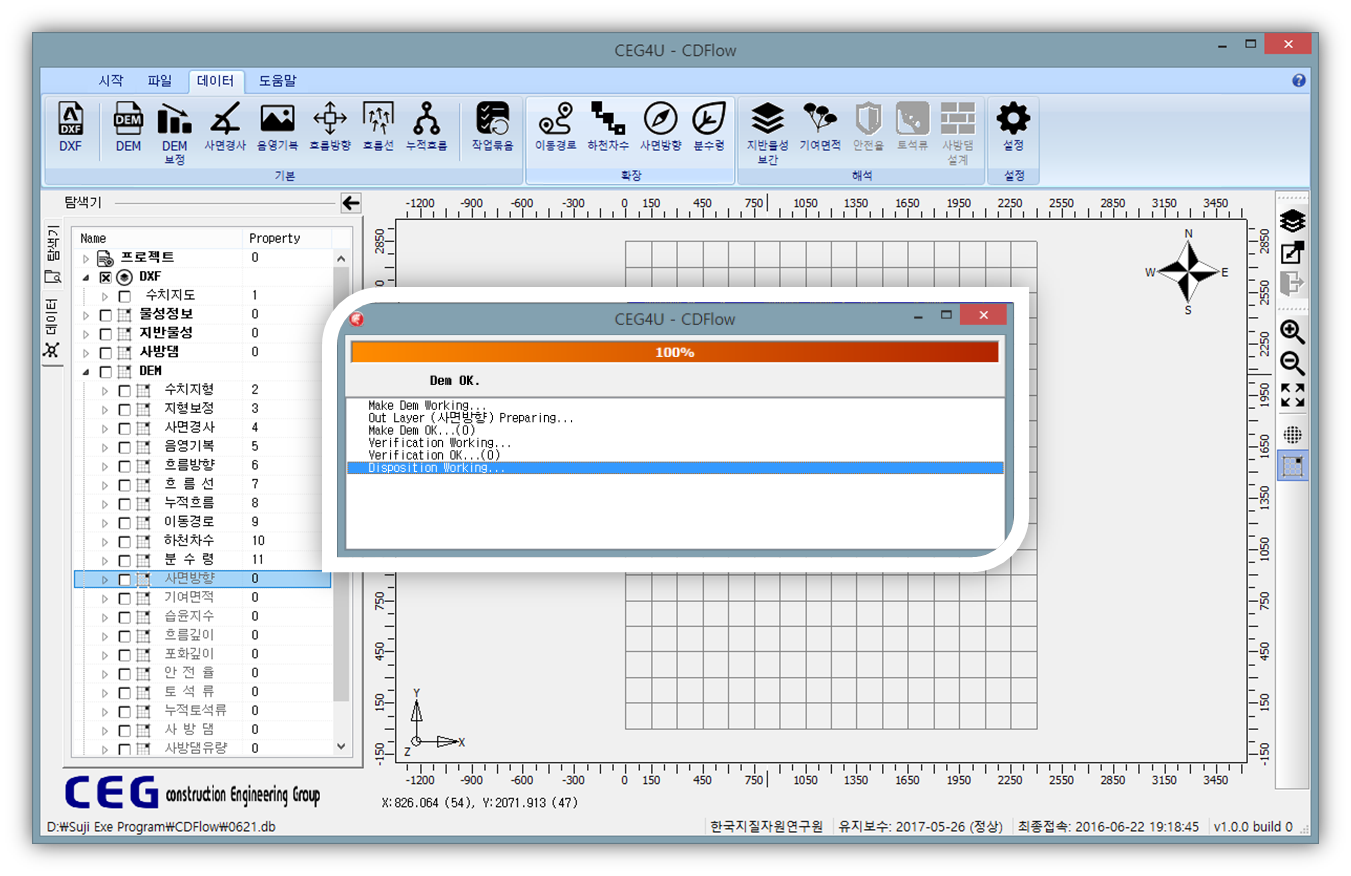Click the 이동경로 path icon
This screenshot has width=1351, height=876.
click(x=556, y=127)
